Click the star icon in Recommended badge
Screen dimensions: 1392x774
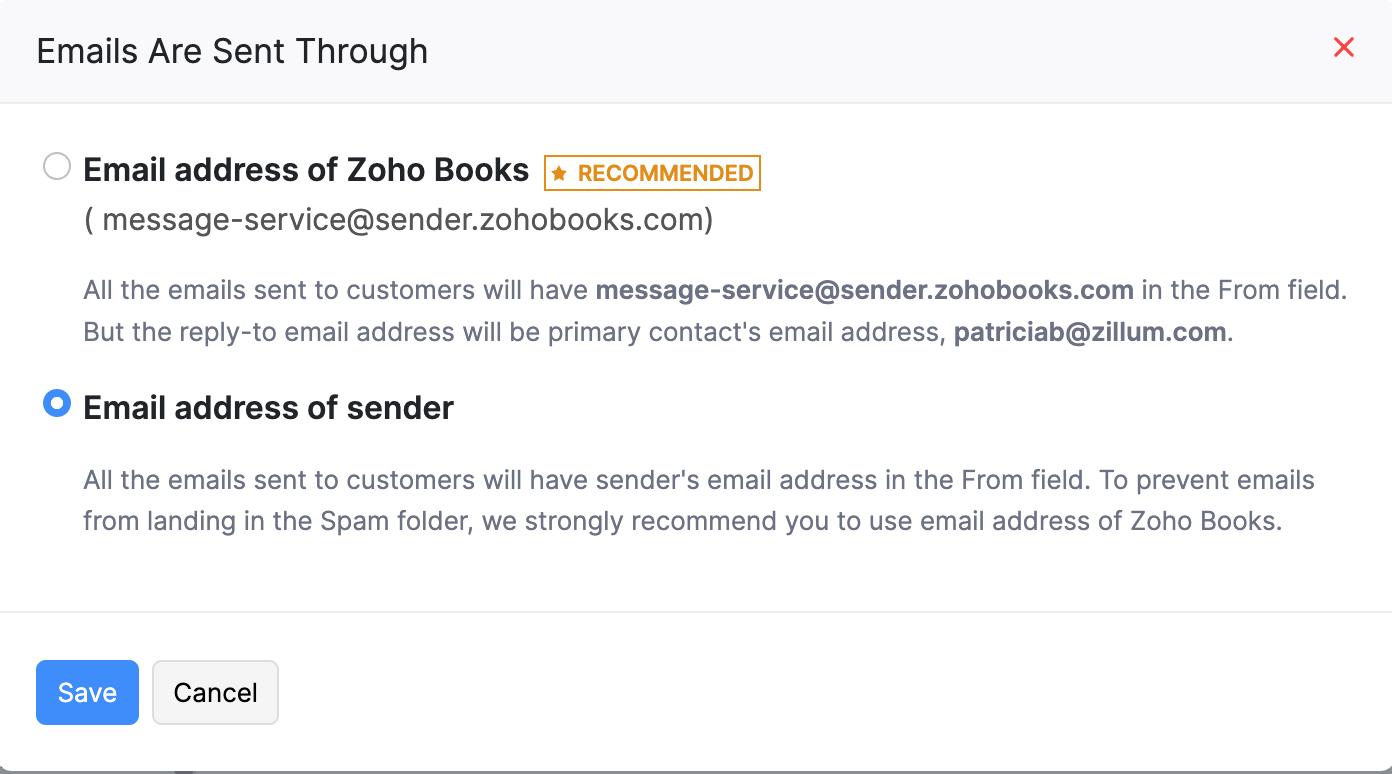(560, 174)
